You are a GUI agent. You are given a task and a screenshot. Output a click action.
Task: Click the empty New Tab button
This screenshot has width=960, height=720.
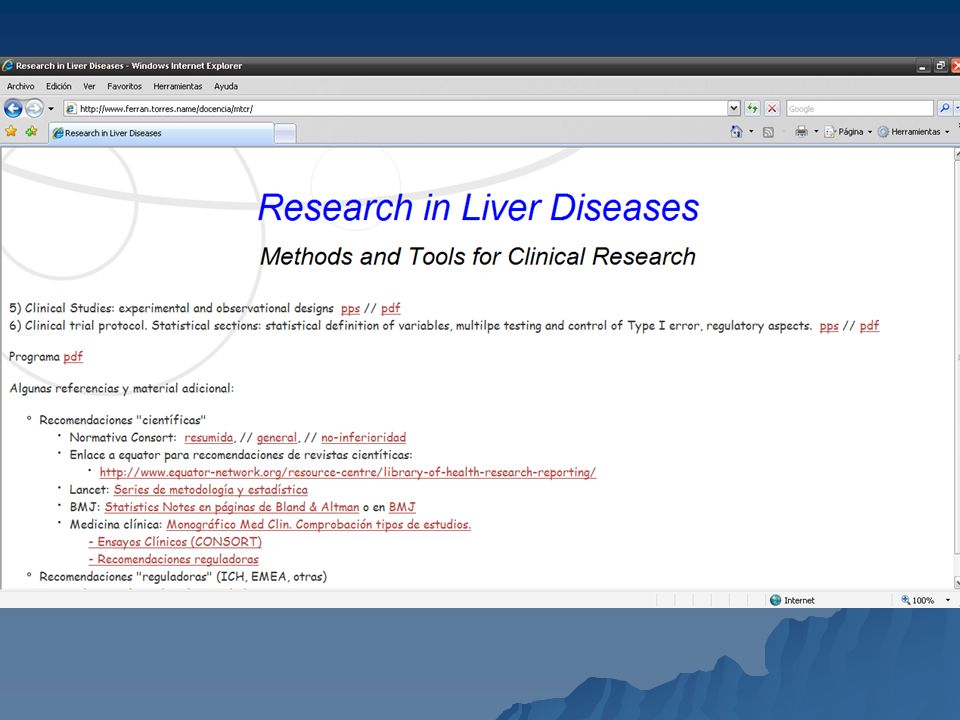285,133
